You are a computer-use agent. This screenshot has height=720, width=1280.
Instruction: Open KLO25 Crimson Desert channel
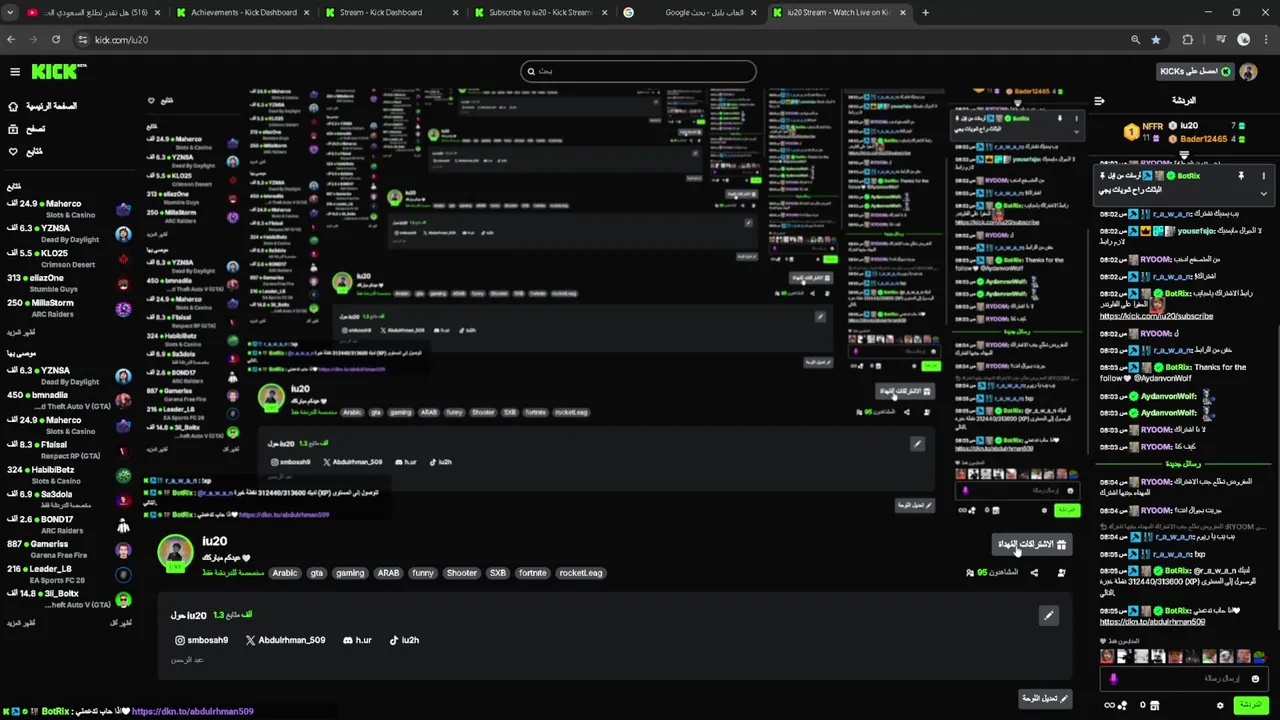[68, 258]
